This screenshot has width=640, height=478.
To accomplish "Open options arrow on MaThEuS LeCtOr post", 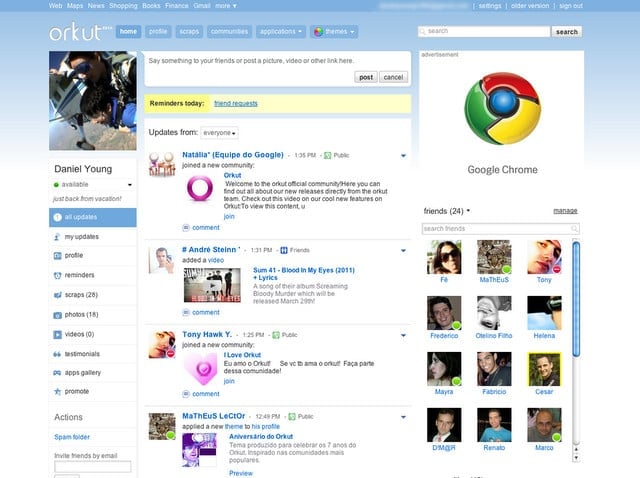I will pyautogui.click(x=403, y=417).
